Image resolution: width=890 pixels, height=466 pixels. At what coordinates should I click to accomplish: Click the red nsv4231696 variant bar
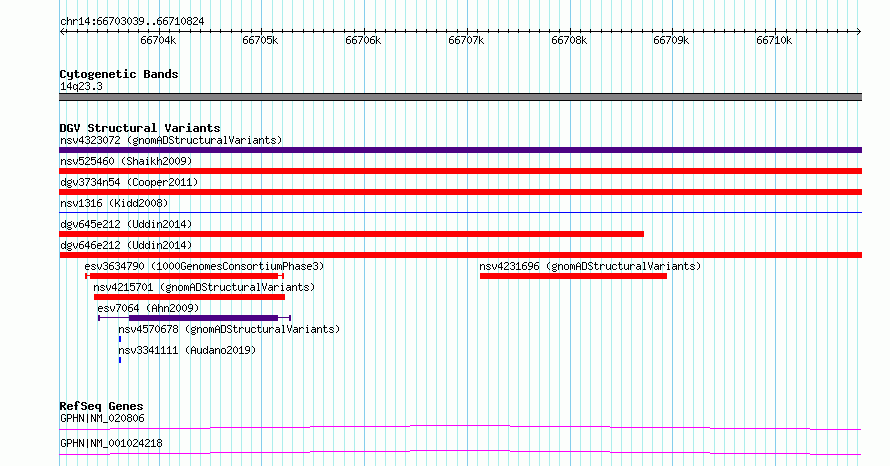tap(573, 276)
